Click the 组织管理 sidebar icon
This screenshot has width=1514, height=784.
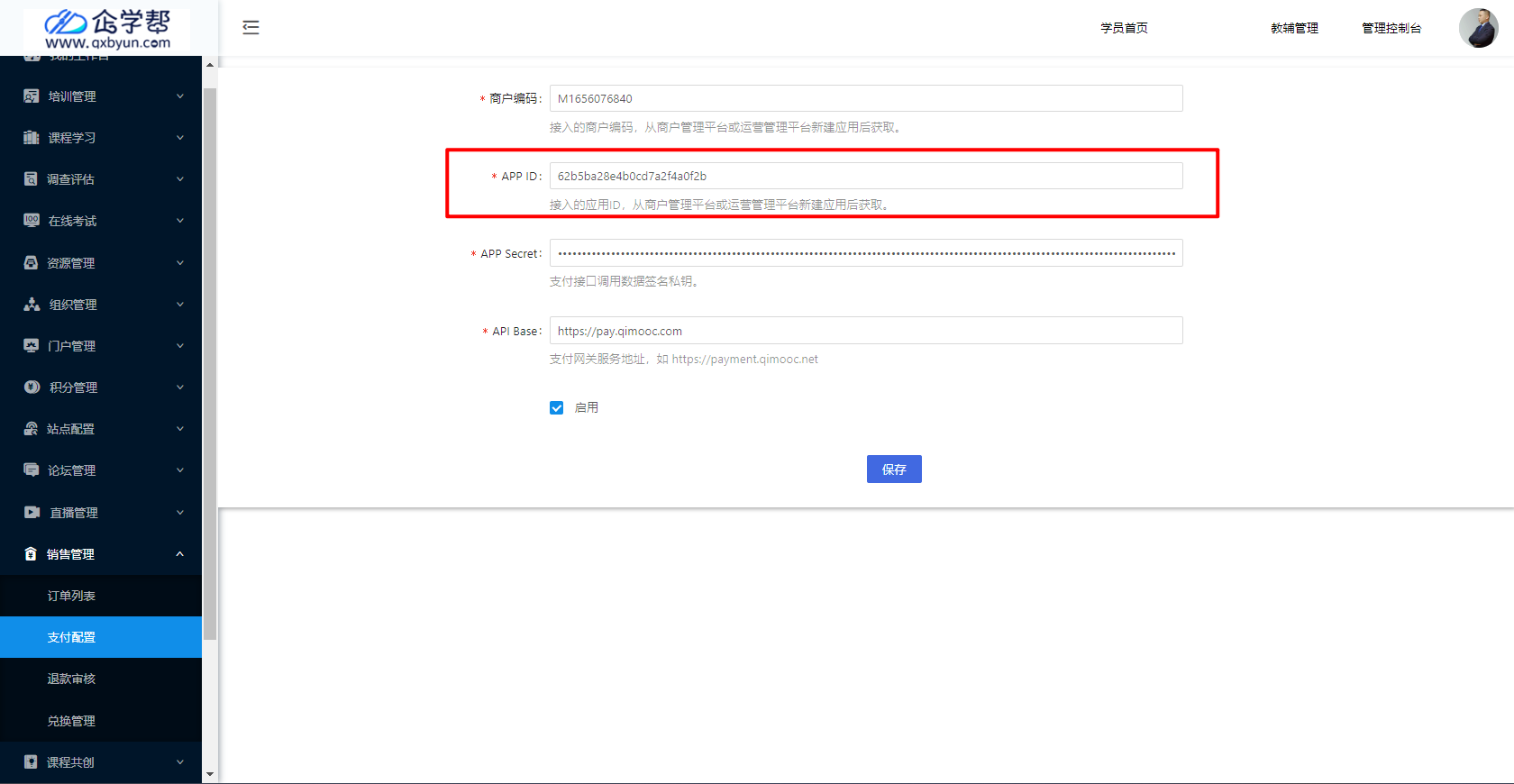pyautogui.click(x=32, y=305)
